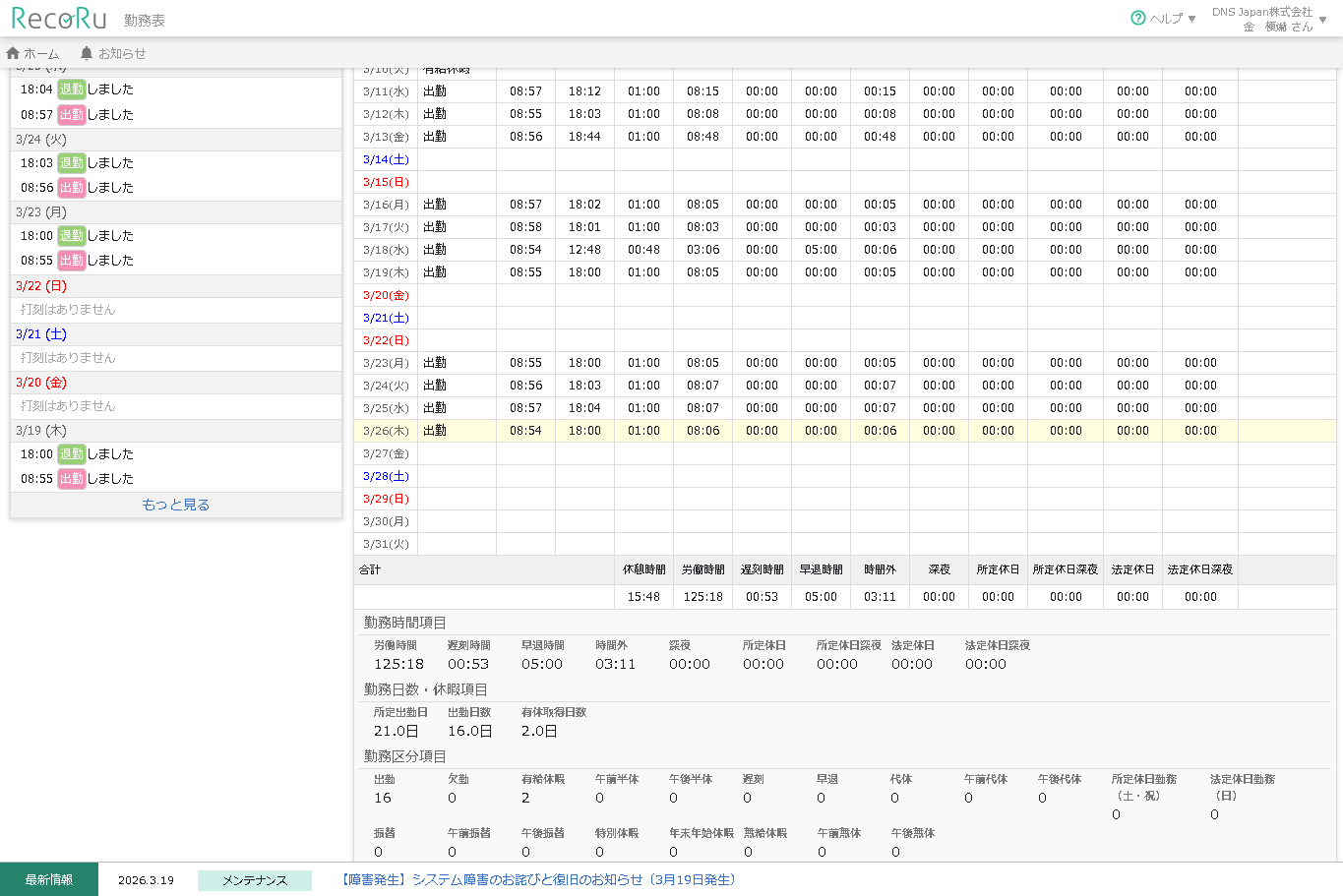Click the 3/20(金) holiday date in table

click(x=386, y=295)
